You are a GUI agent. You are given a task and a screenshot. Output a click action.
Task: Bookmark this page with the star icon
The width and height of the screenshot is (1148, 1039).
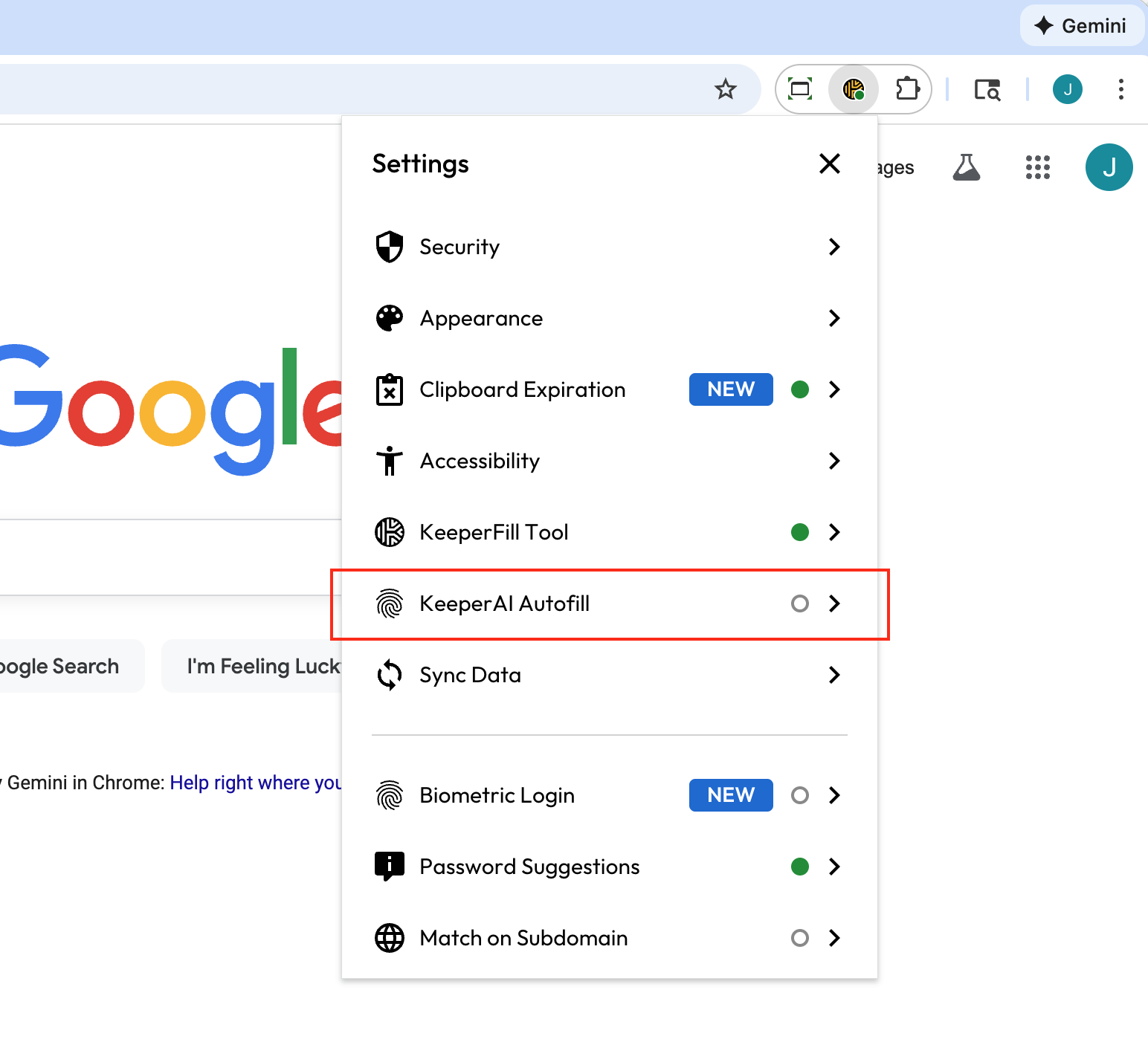(x=725, y=90)
